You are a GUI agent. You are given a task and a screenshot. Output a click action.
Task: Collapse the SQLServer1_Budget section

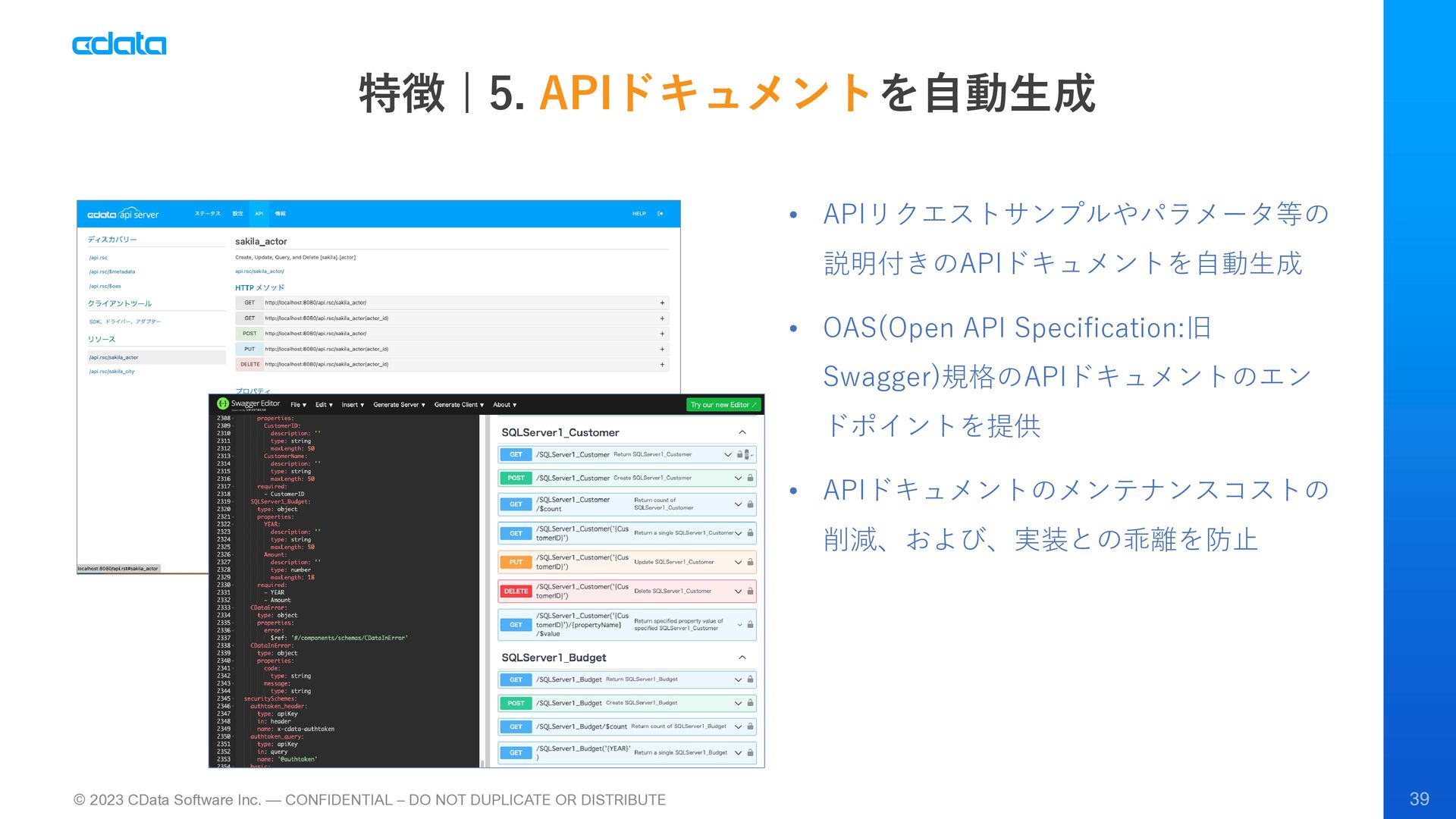click(742, 657)
